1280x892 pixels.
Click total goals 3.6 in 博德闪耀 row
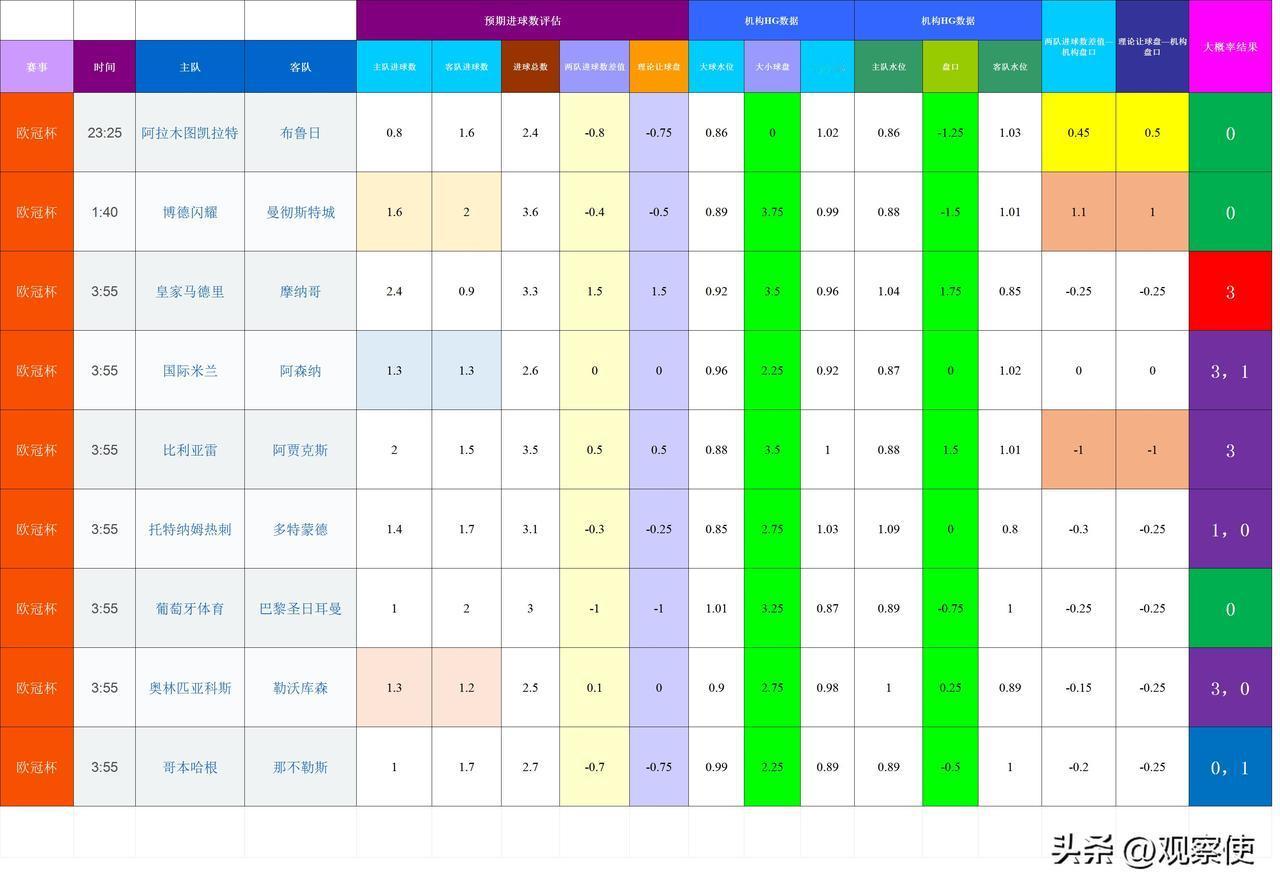[x=530, y=212]
